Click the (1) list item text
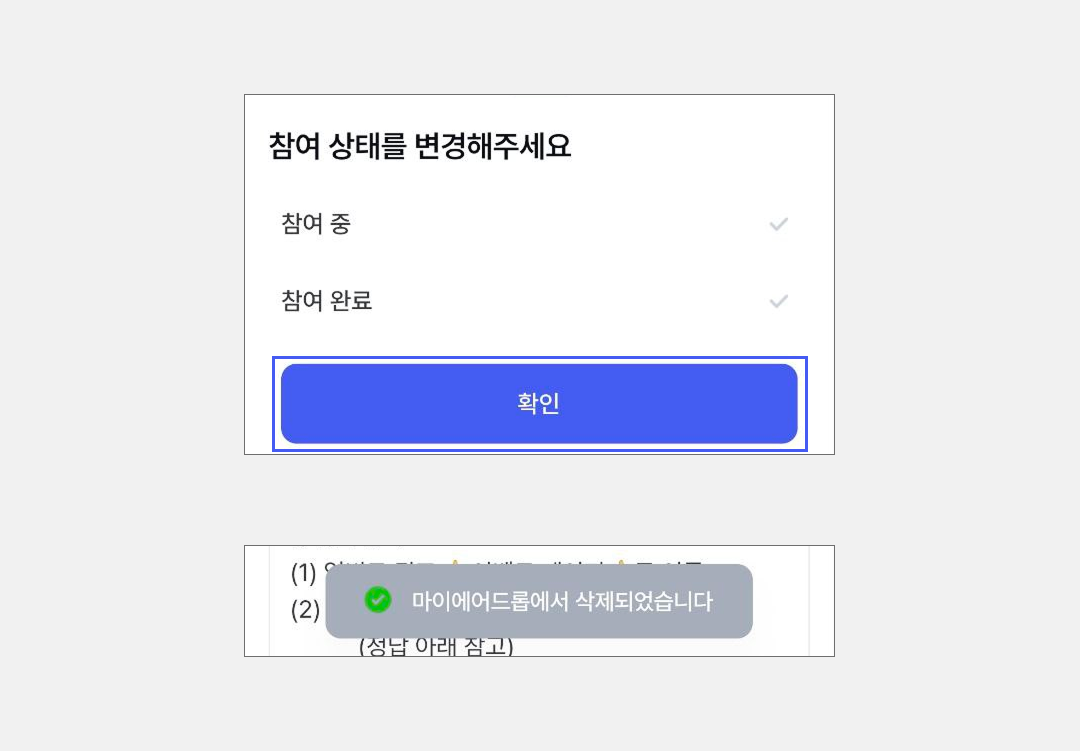 click(304, 573)
